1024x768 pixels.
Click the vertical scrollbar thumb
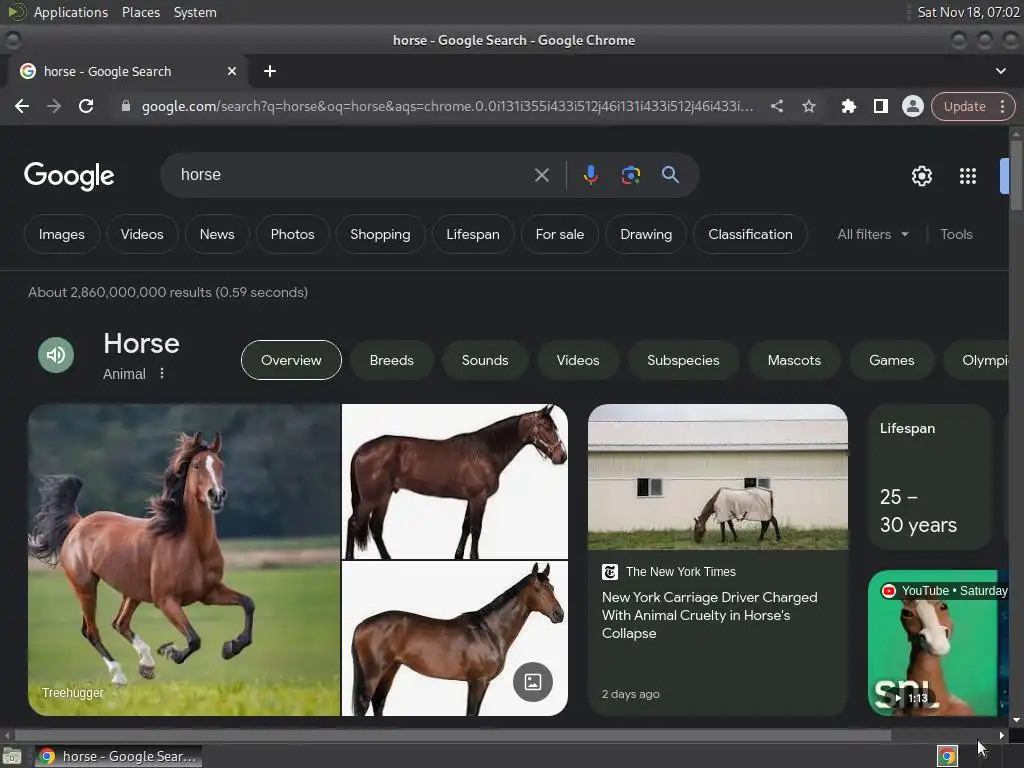[x=1016, y=175]
